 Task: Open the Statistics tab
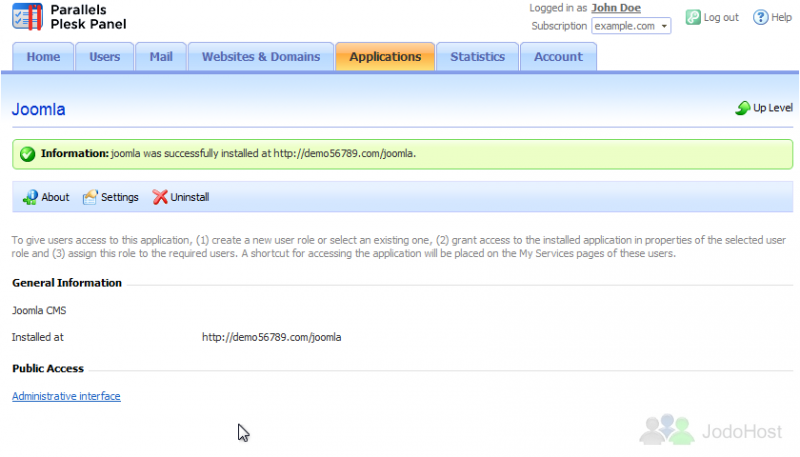(478, 57)
